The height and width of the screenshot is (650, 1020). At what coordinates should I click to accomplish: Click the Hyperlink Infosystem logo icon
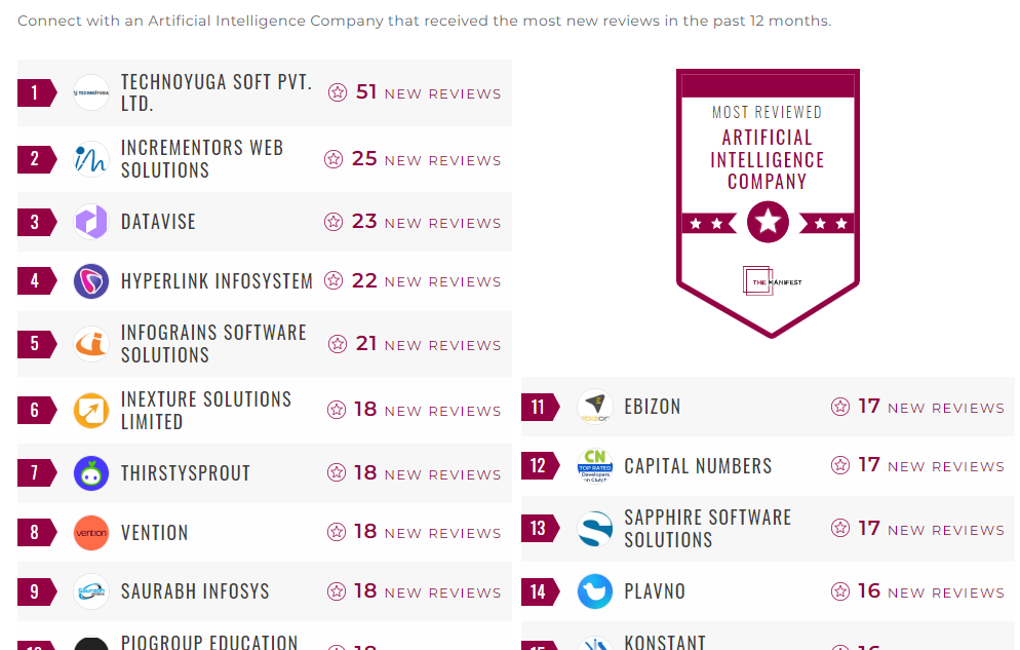click(x=91, y=281)
